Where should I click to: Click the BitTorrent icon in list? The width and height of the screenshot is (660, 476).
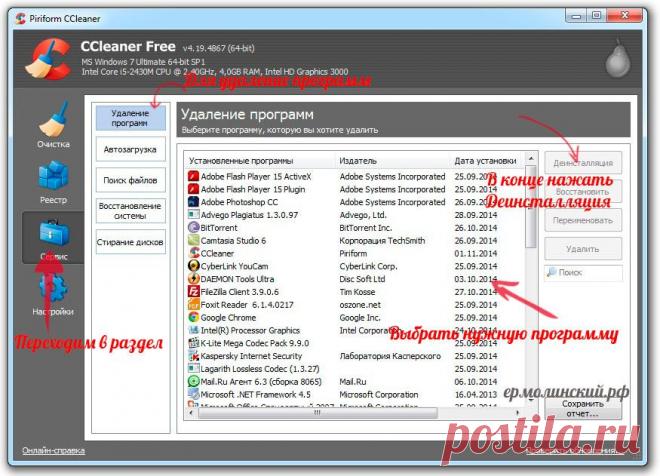tap(193, 227)
